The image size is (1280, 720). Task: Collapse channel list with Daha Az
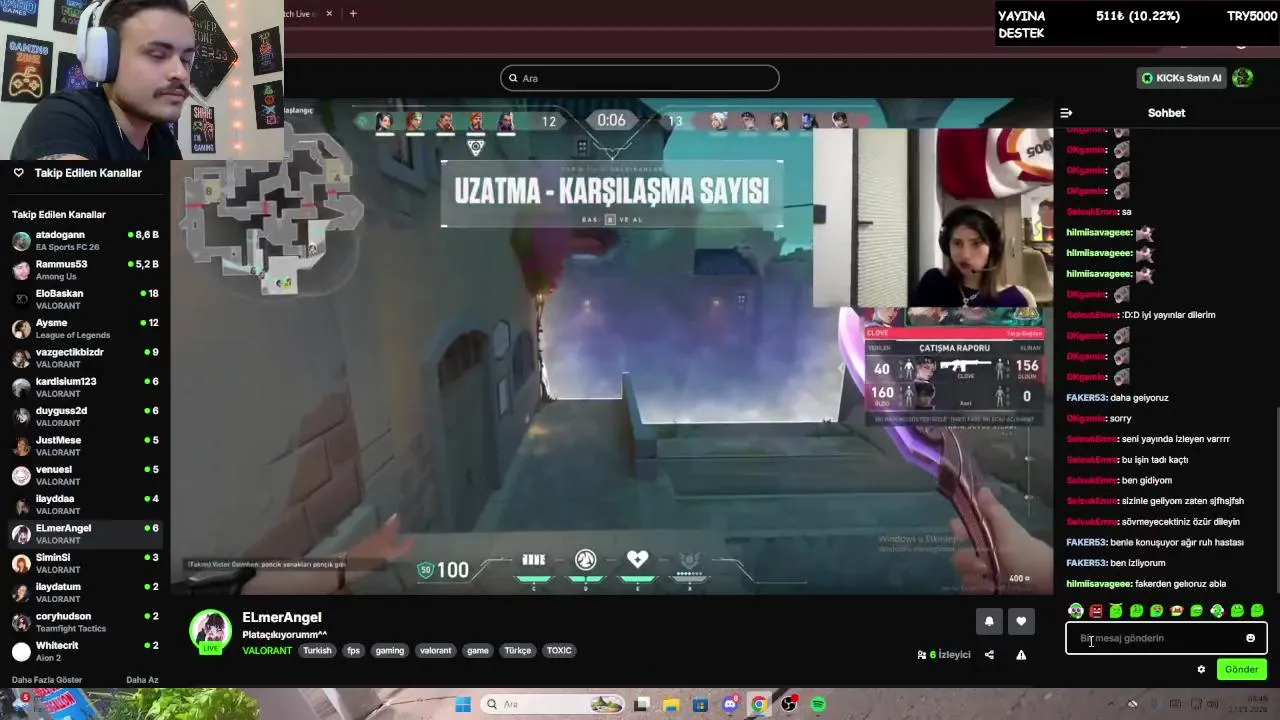click(x=142, y=680)
